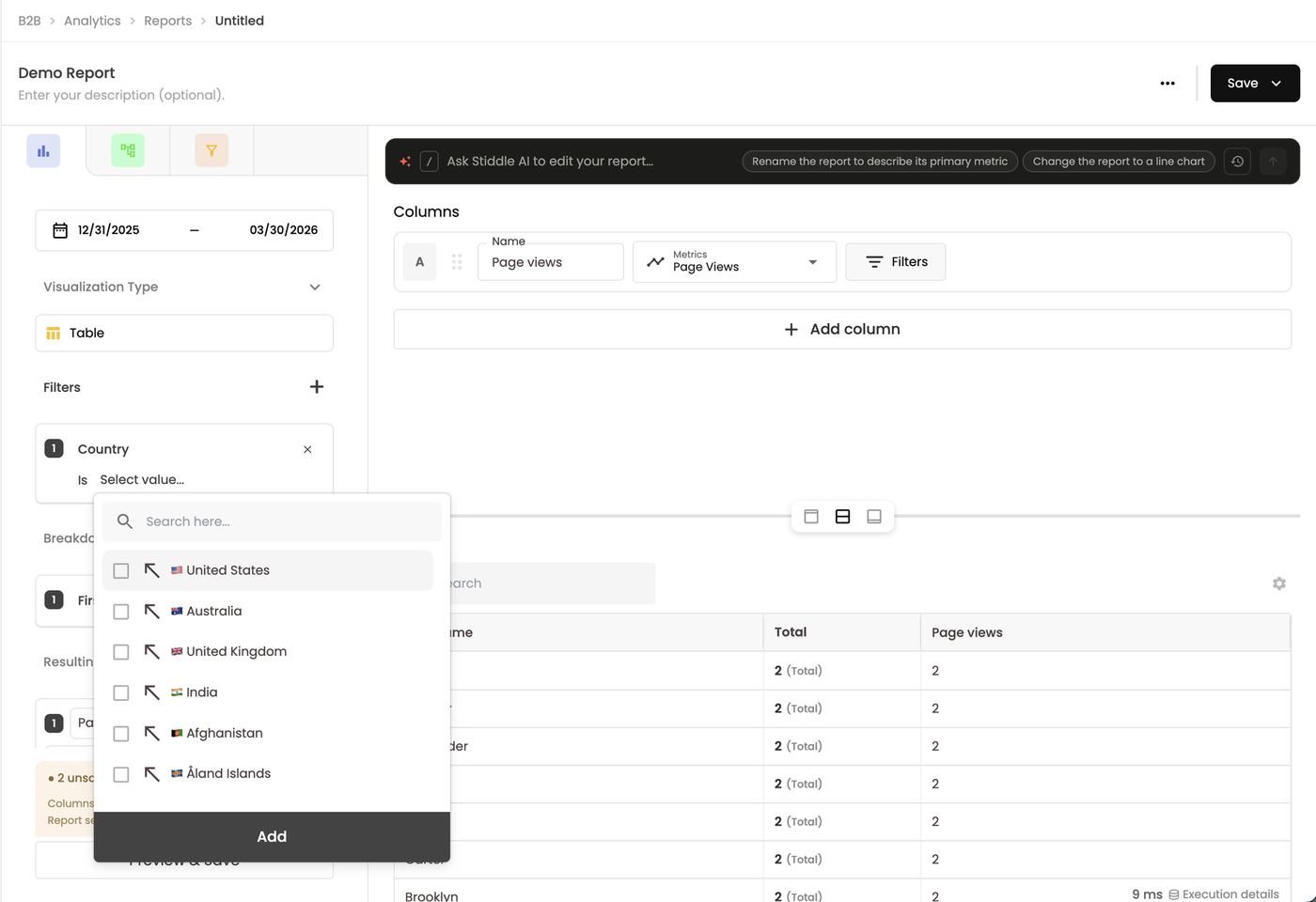Open the date range calendar icon
The width and height of the screenshot is (1316, 902).
click(60, 230)
